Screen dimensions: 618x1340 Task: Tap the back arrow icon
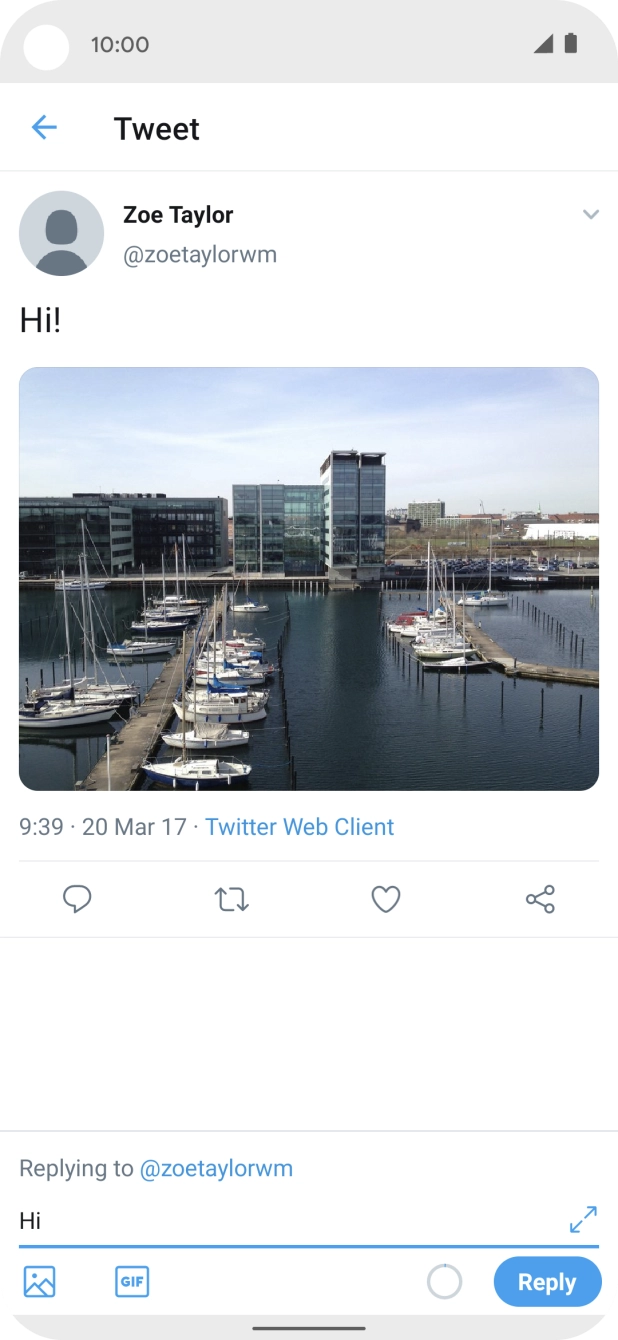point(44,127)
